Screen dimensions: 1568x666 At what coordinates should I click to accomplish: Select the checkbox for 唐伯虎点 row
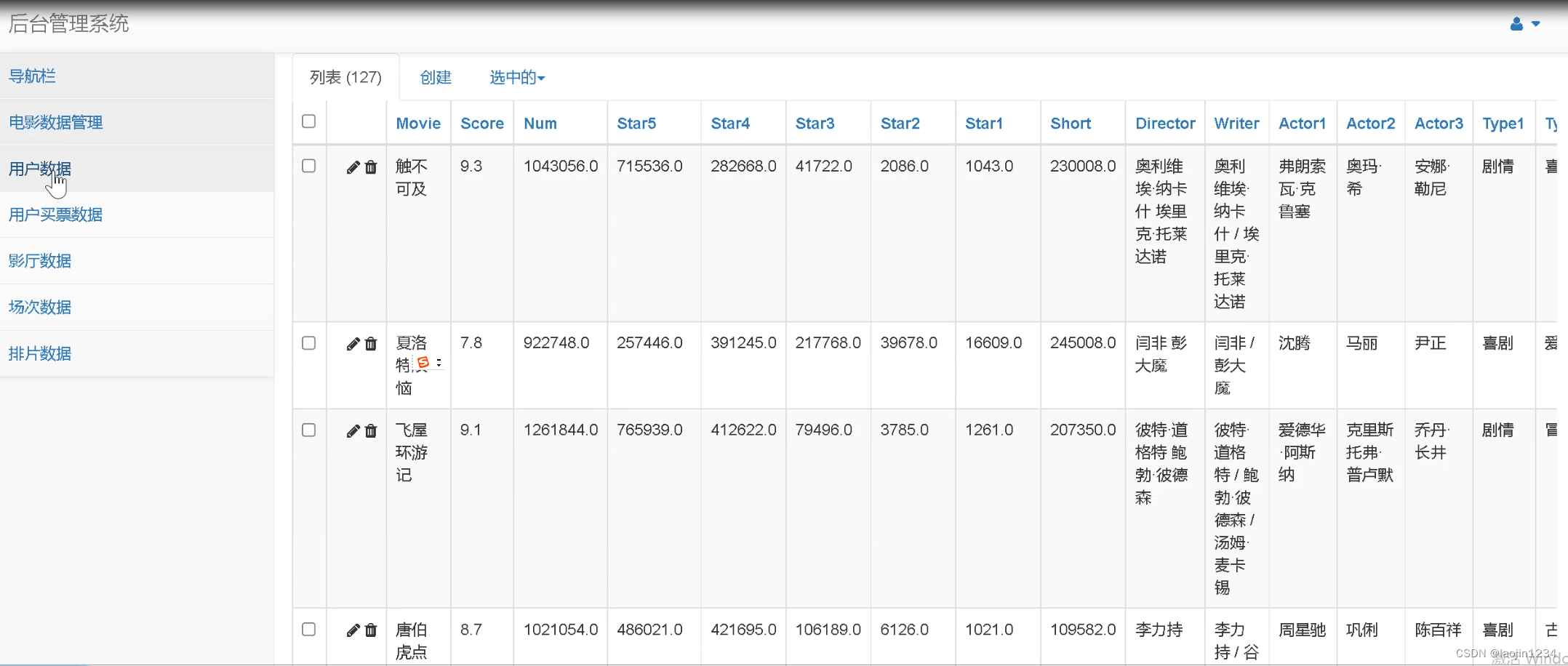309,629
